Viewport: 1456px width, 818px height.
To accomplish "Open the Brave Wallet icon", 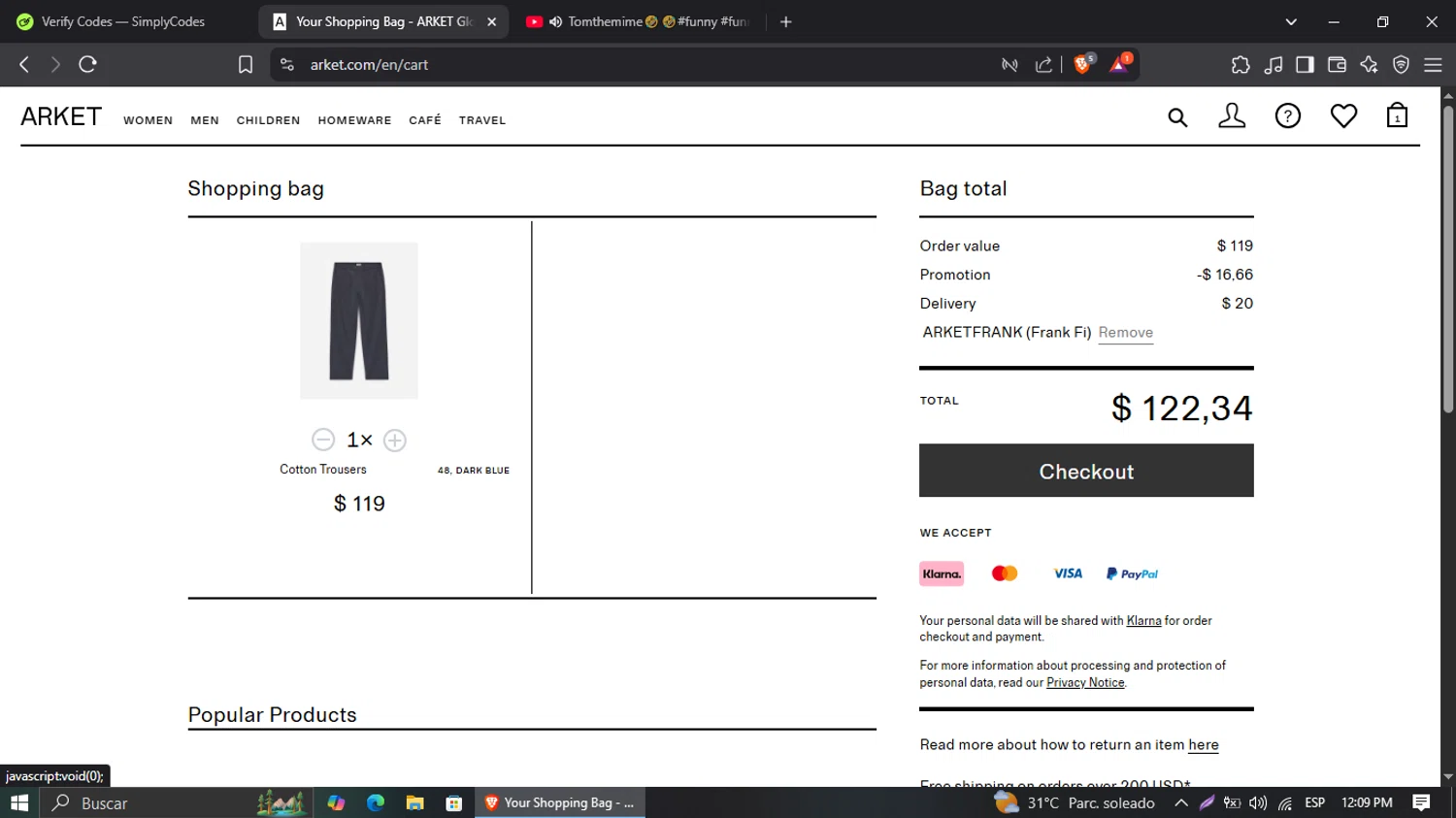I will coord(1337,65).
